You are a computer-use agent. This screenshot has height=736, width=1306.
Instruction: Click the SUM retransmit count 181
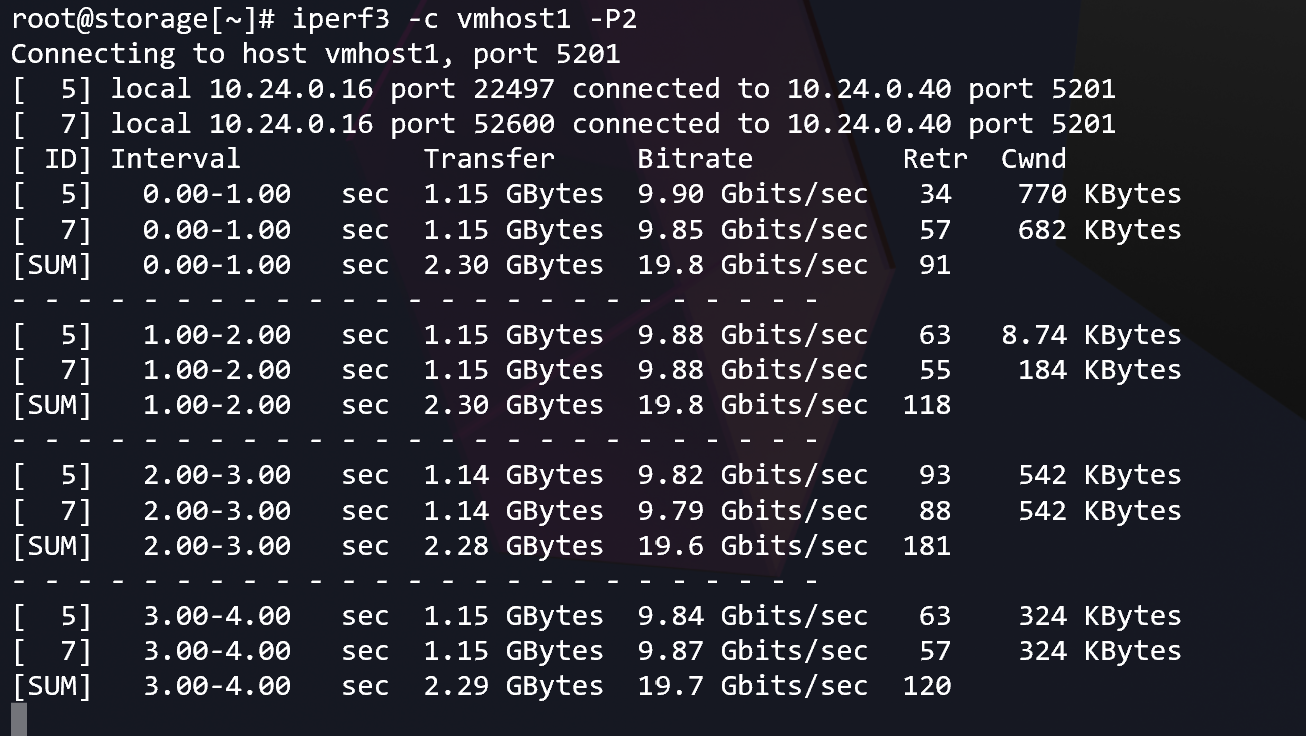click(927, 546)
